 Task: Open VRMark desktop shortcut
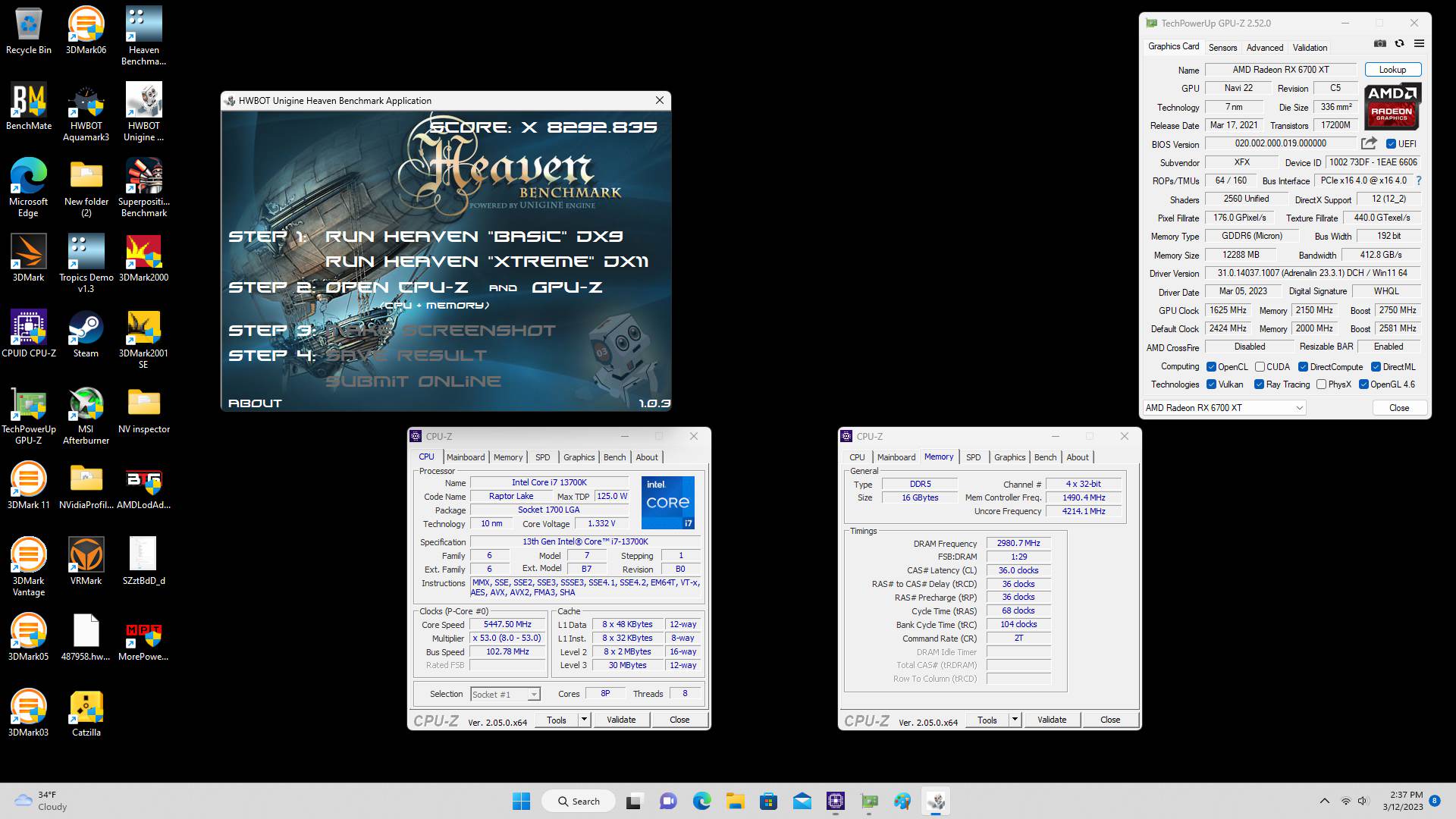pos(86,562)
